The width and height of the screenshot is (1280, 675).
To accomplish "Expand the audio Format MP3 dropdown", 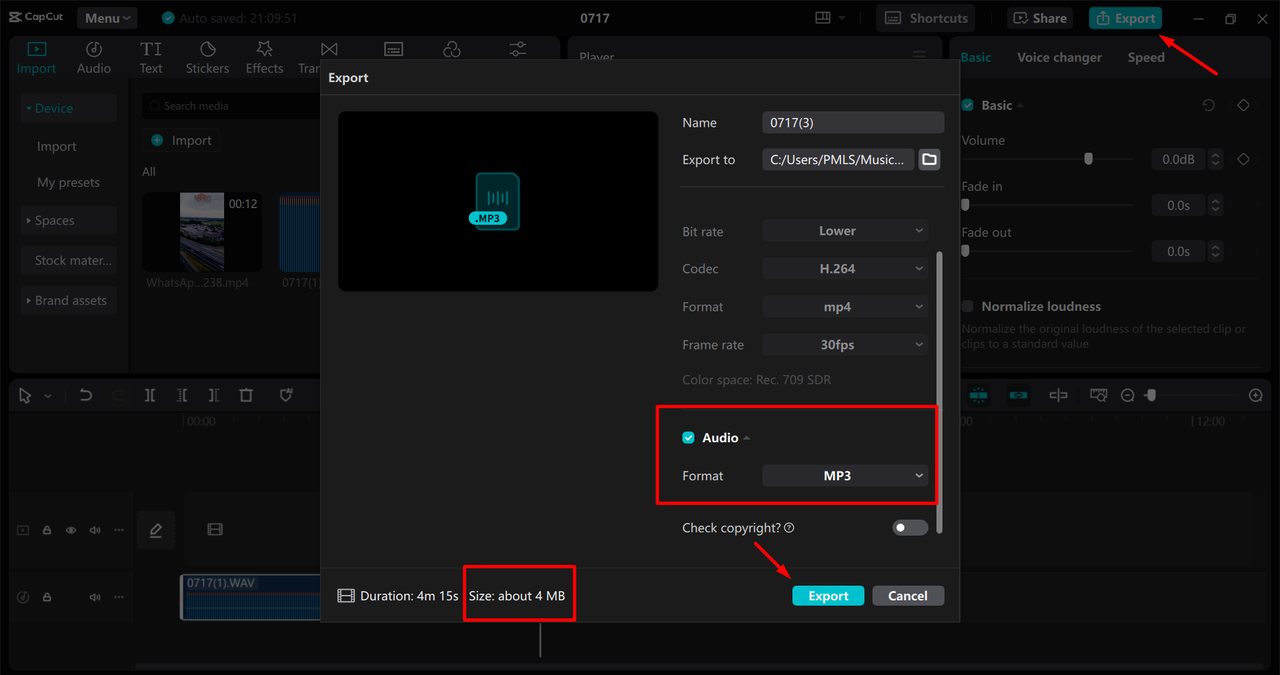I will 845,476.
